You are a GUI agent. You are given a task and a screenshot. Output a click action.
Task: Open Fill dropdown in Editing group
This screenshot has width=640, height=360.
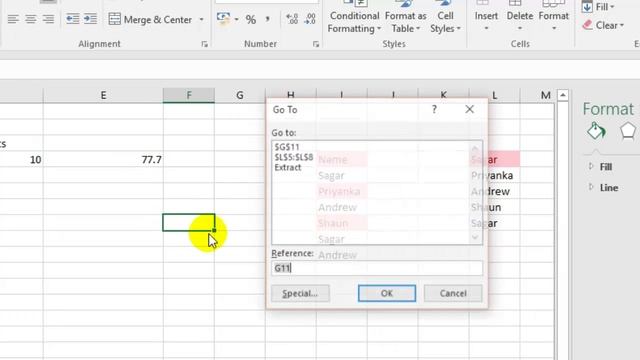[599, 7]
